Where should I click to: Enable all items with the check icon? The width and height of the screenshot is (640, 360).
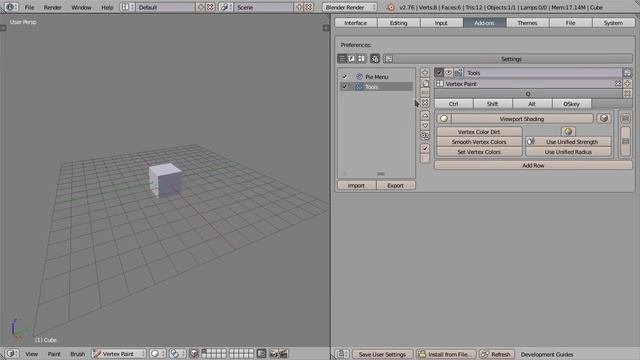coord(425,148)
